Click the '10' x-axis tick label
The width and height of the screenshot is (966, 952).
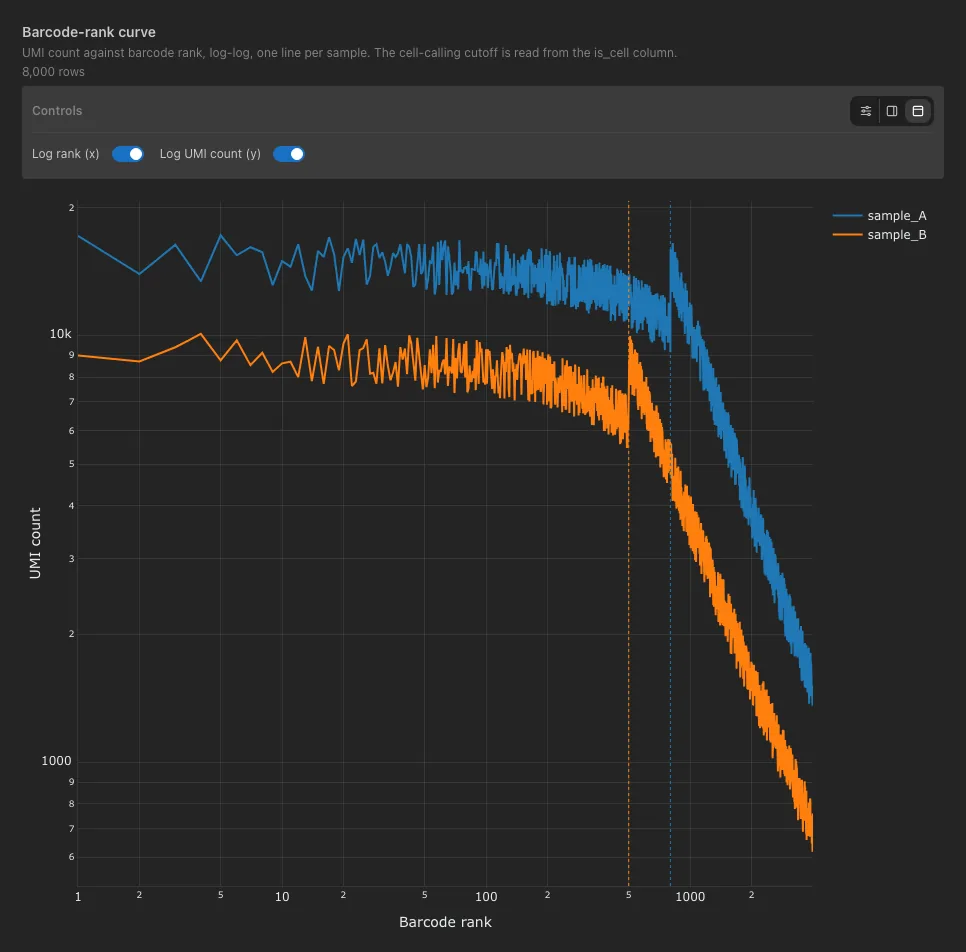pyautogui.click(x=282, y=897)
